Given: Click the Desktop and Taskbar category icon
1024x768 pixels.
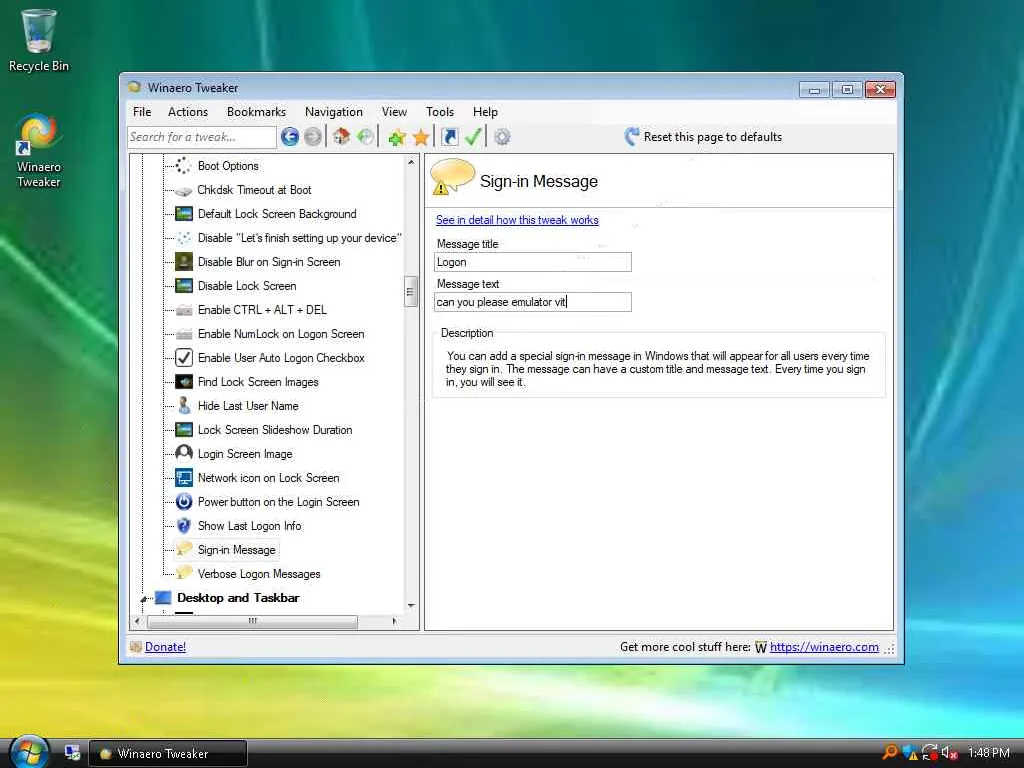Looking at the screenshot, I should click(163, 598).
